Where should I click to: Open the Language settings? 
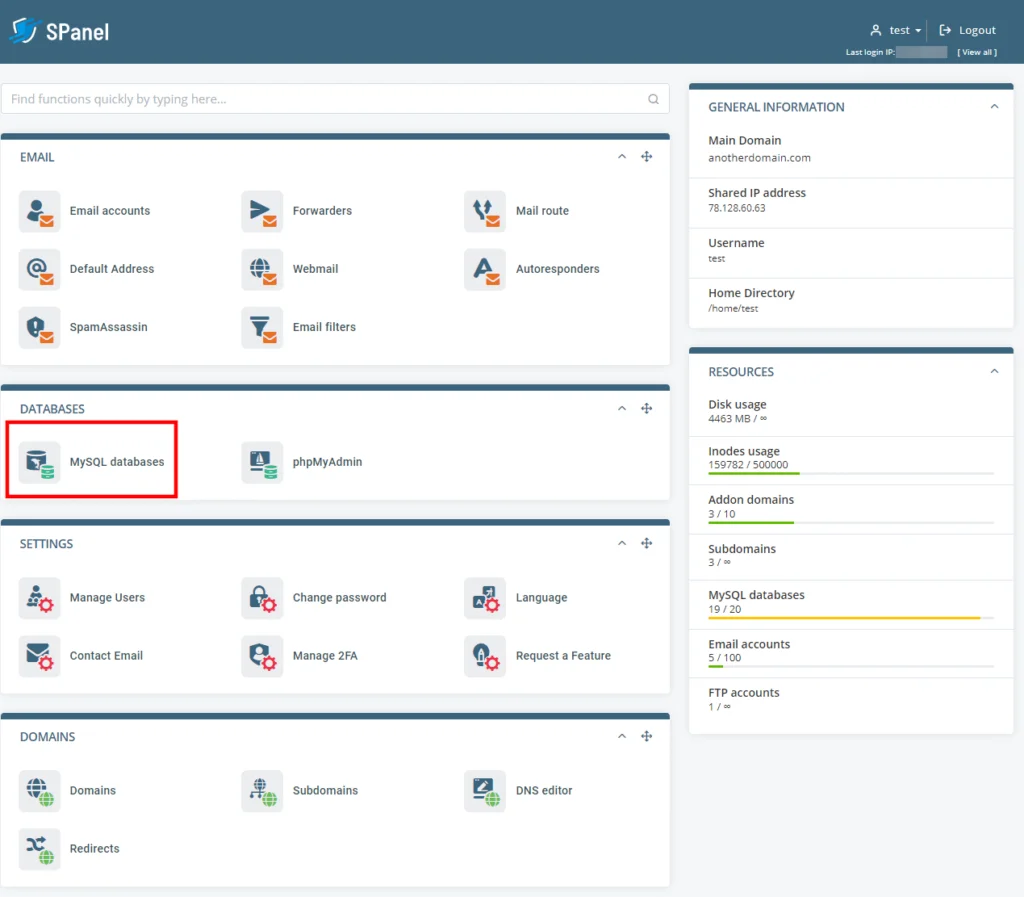485,597
